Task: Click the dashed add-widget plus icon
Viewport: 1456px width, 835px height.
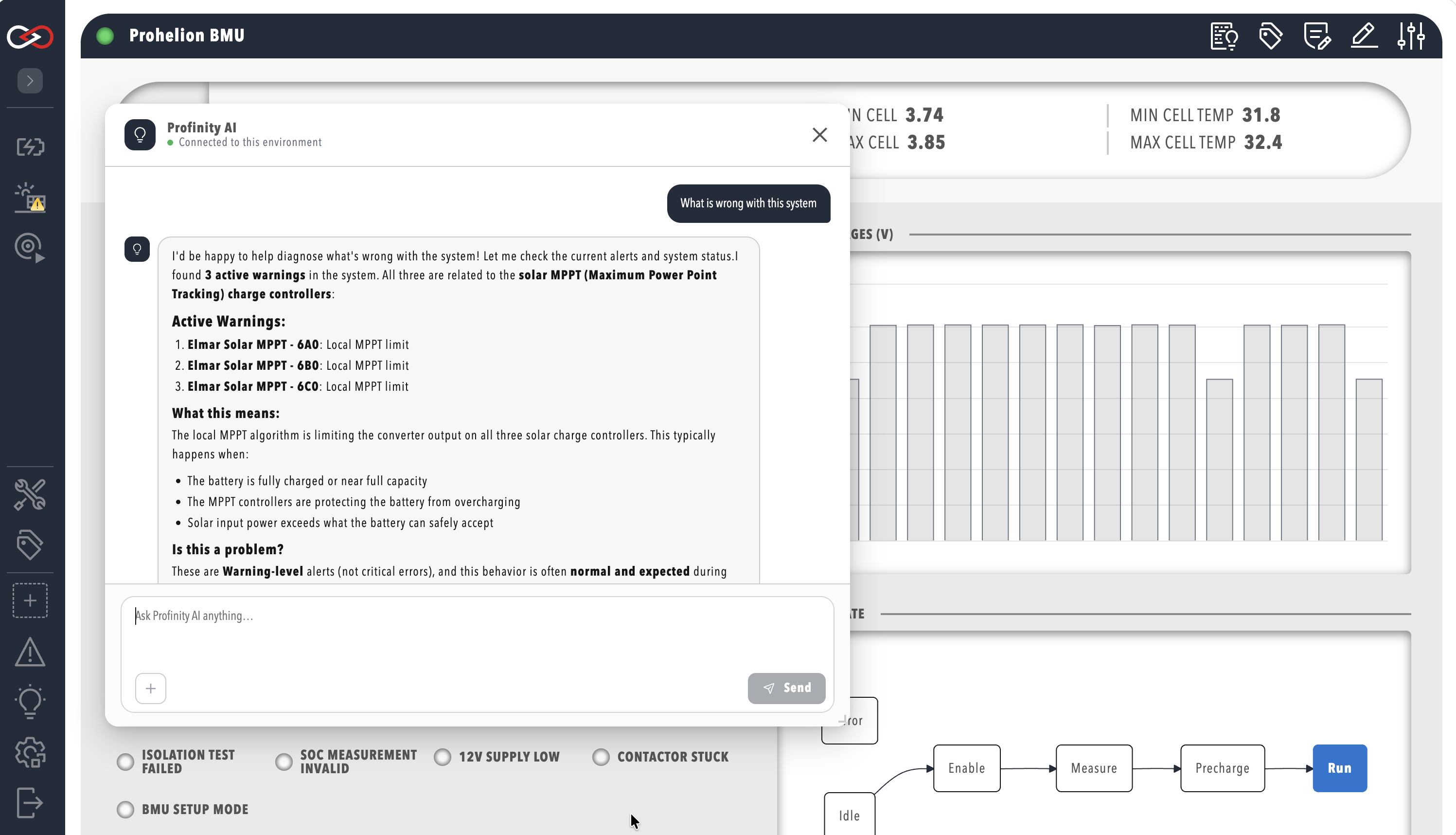Action: click(30, 600)
